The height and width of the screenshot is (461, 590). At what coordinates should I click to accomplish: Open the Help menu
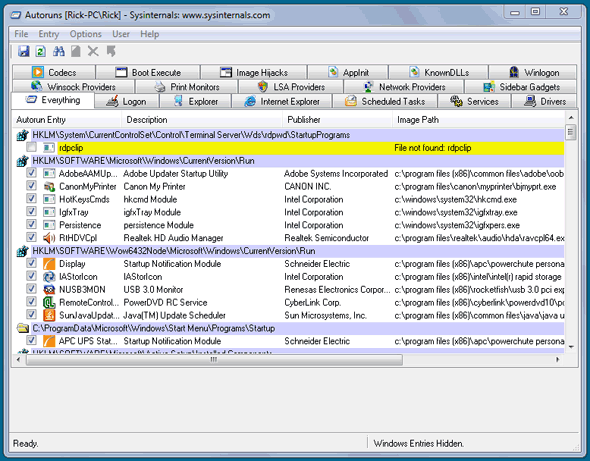(149, 34)
